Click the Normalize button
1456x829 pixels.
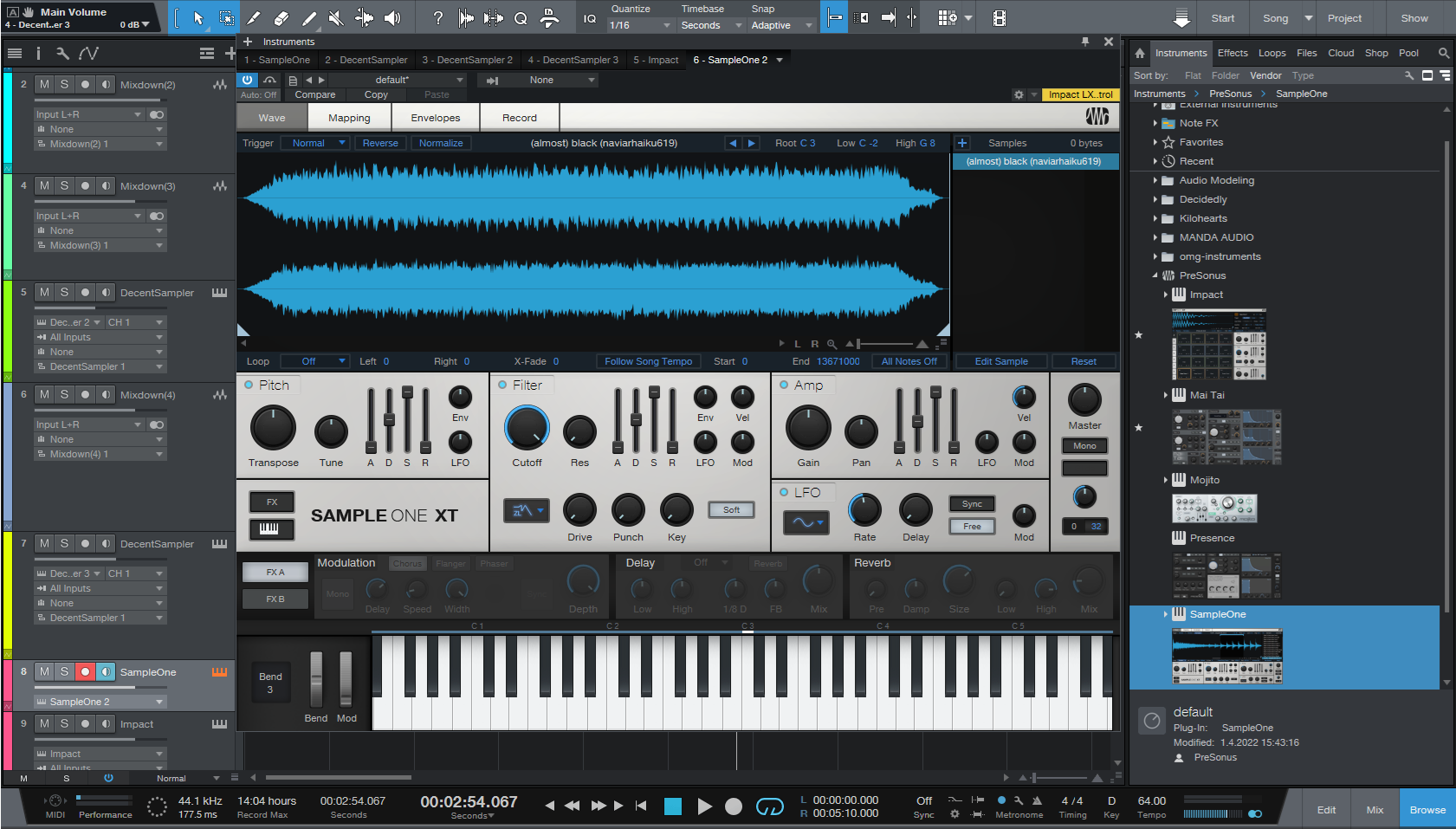click(x=441, y=142)
